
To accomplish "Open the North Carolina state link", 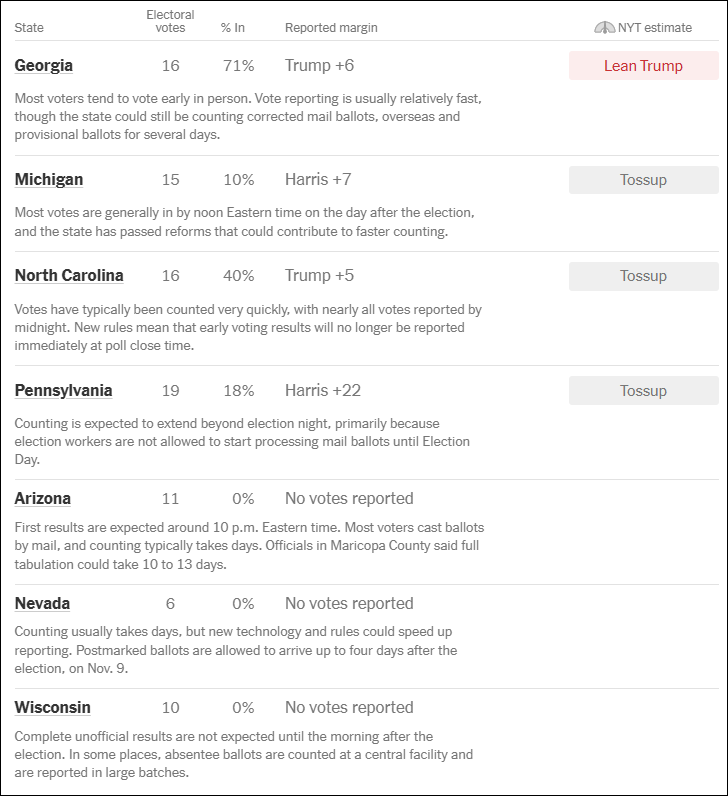I will (69, 276).
